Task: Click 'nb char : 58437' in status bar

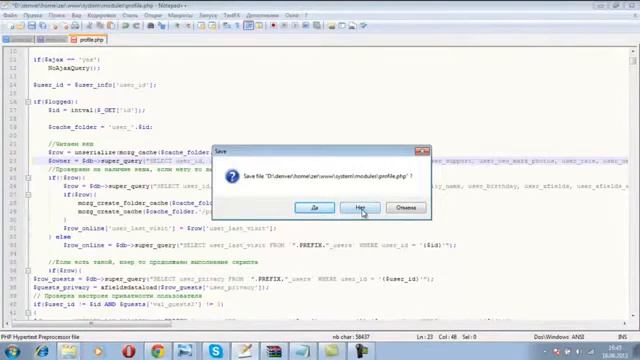Action: click(351, 337)
